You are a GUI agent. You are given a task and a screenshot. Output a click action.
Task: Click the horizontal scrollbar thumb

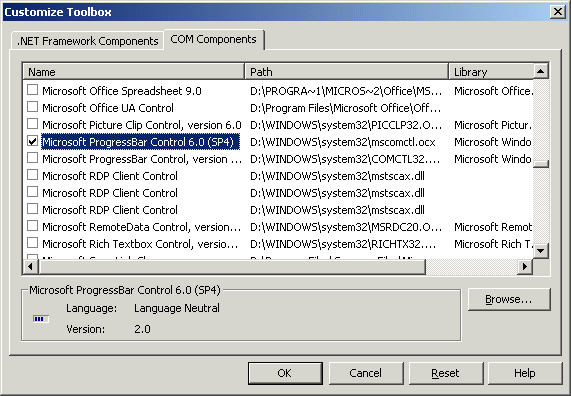[x=232, y=267]
